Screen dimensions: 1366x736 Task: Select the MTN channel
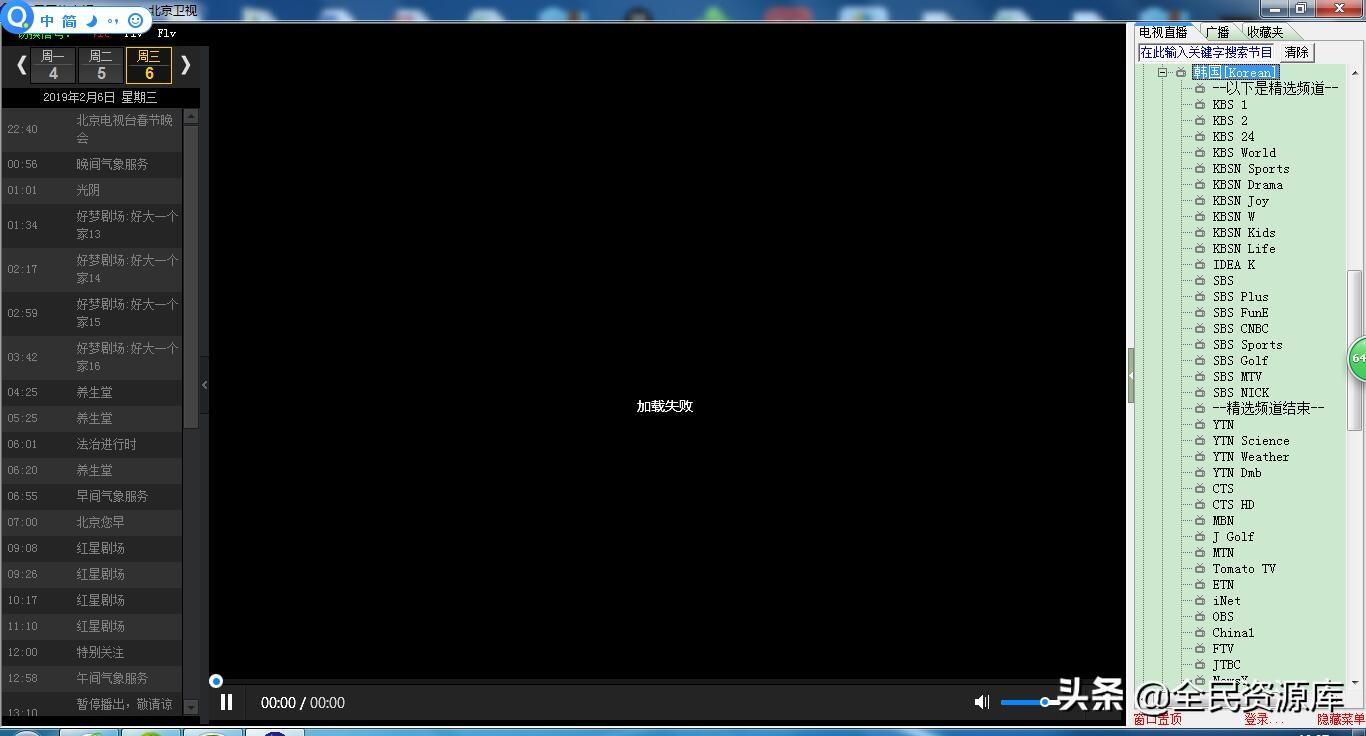coord(1223,553)
